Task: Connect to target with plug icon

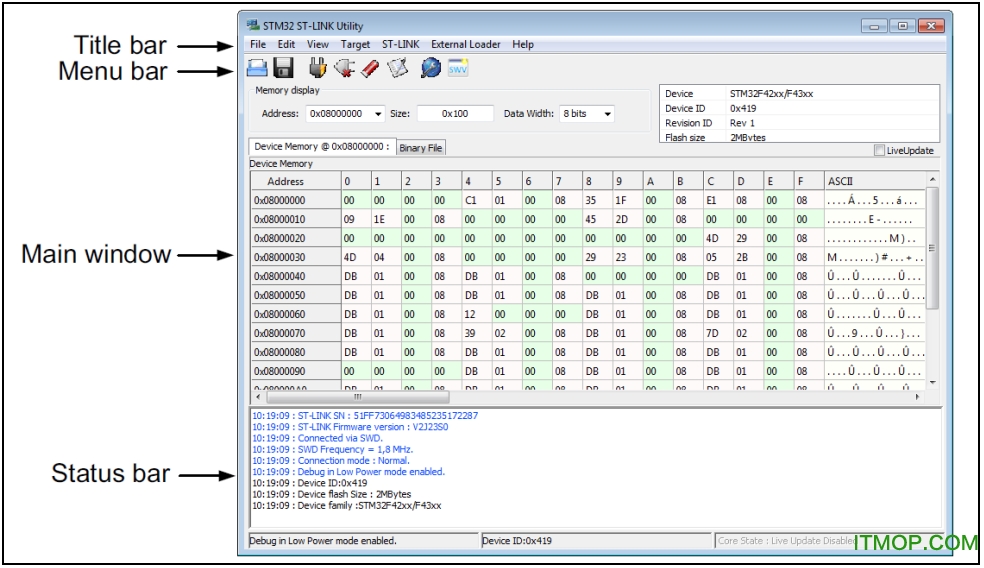Action: (x=318, y=67)
